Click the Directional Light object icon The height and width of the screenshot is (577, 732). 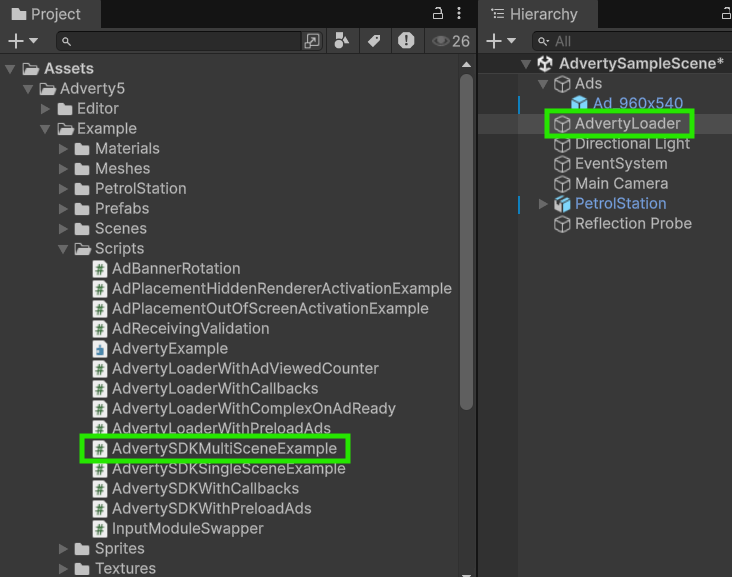[562, 144]
